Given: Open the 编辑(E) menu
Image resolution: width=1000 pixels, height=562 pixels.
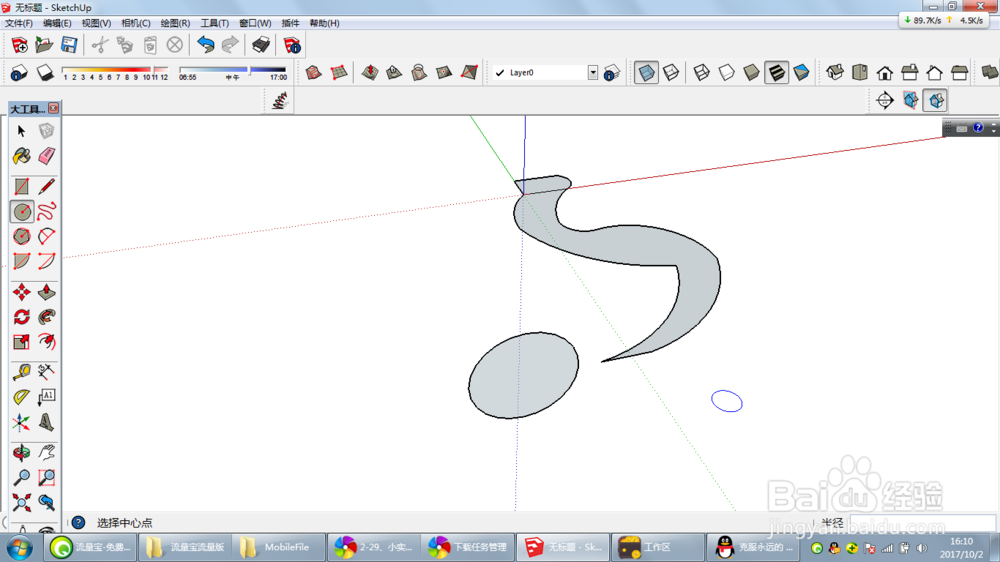Looking at the screenshot, I should 57,23.
